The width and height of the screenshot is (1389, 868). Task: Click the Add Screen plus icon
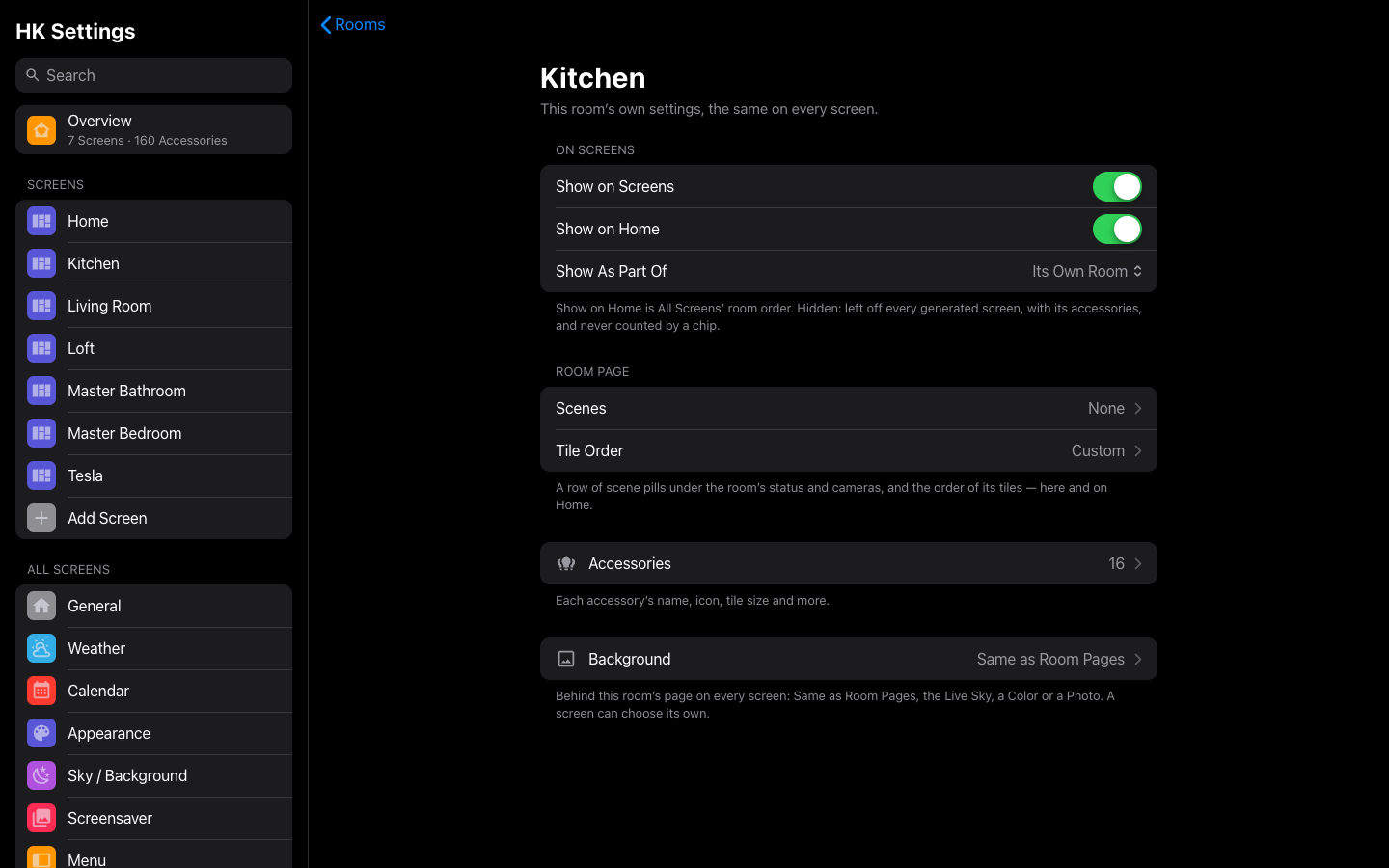(41, 518)
